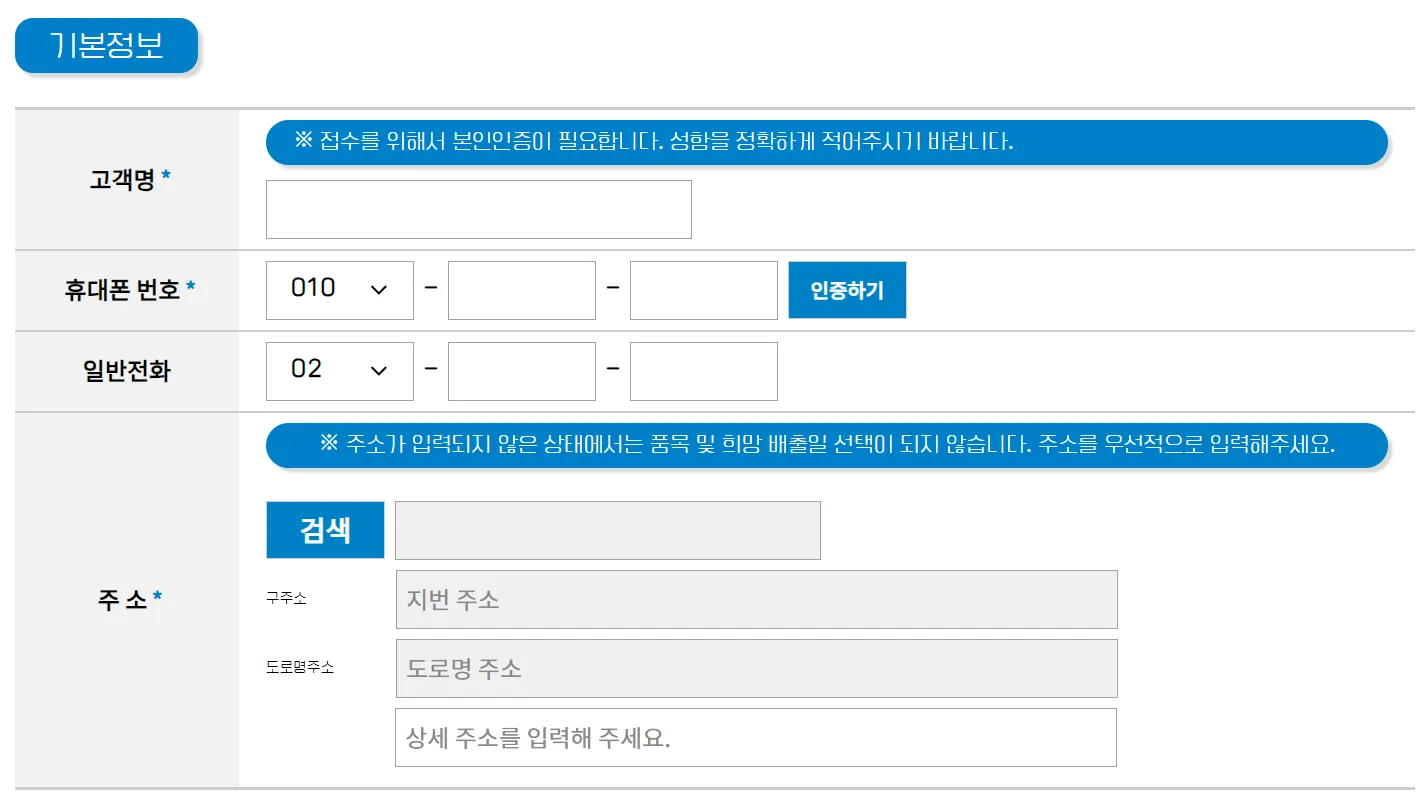Click the 도로명주소 field label
Viewport: 1428px width, 802px height.
click(x=299, y=668)
